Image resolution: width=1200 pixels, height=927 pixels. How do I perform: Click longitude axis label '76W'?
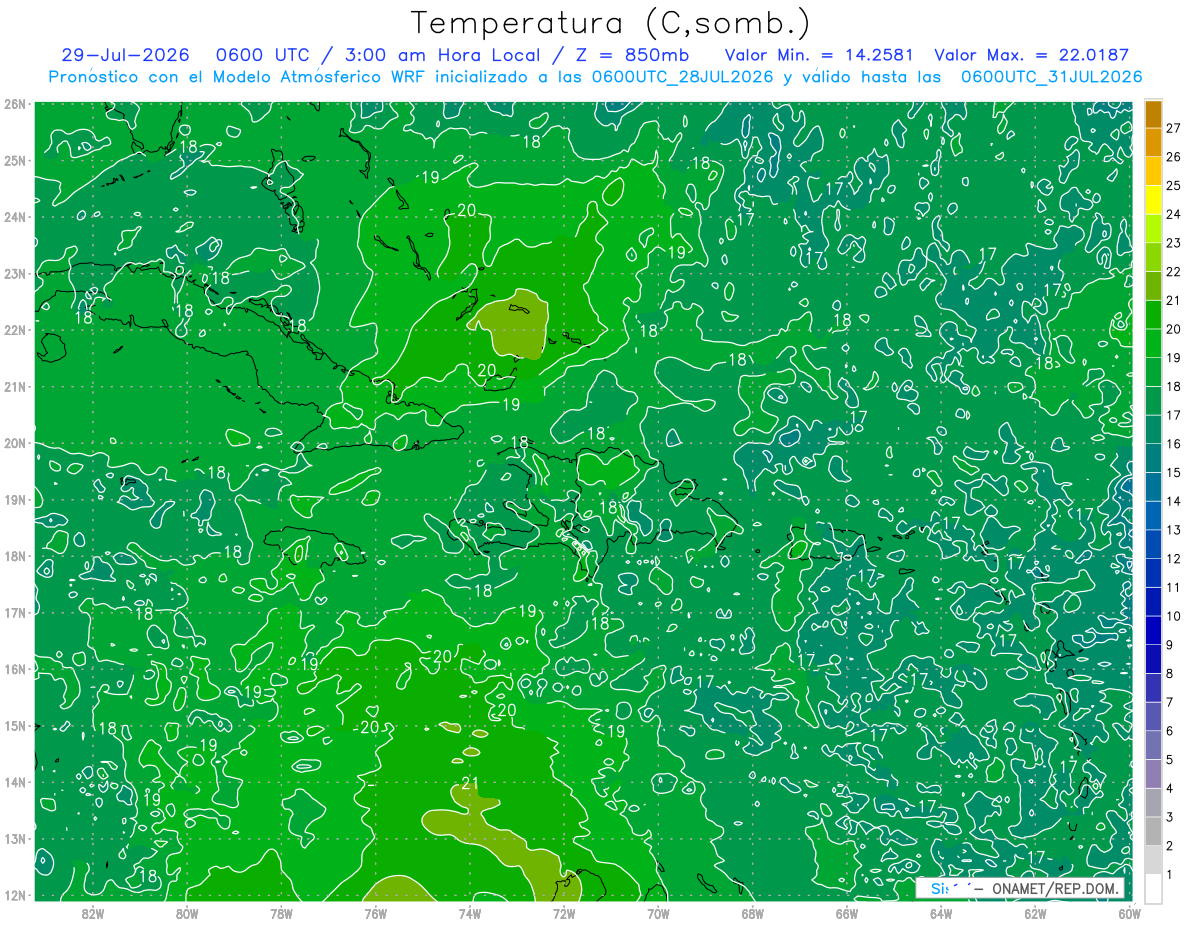pyautogui.click(x=375, y=913)
